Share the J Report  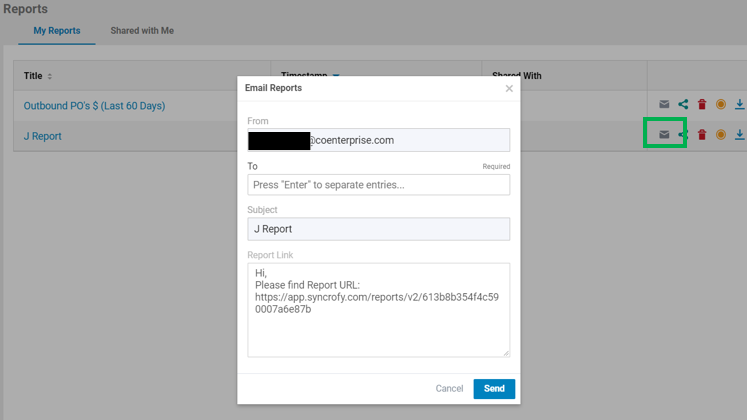click(x=683, y=135)
